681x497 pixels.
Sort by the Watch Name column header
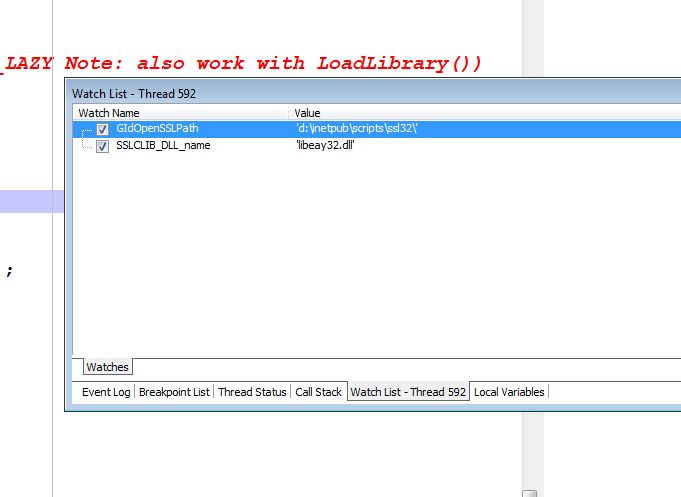181,113
